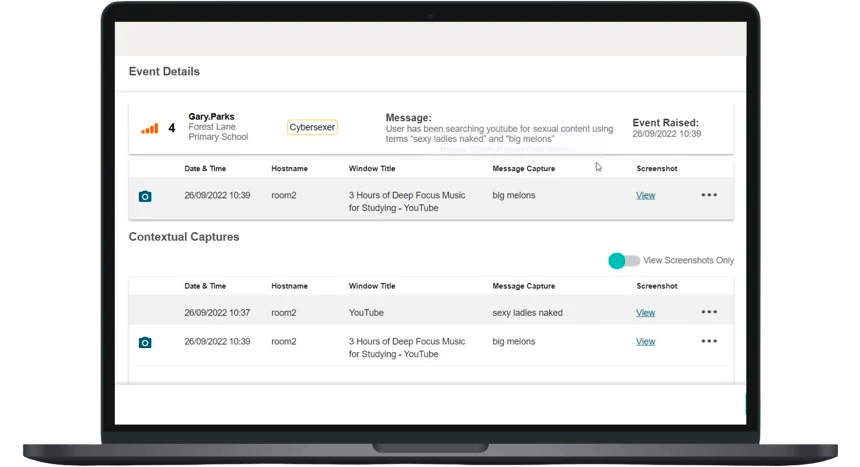Click Forest Lane Primary School text
This screenshot has height=467, width=860.
click(218, 132)
